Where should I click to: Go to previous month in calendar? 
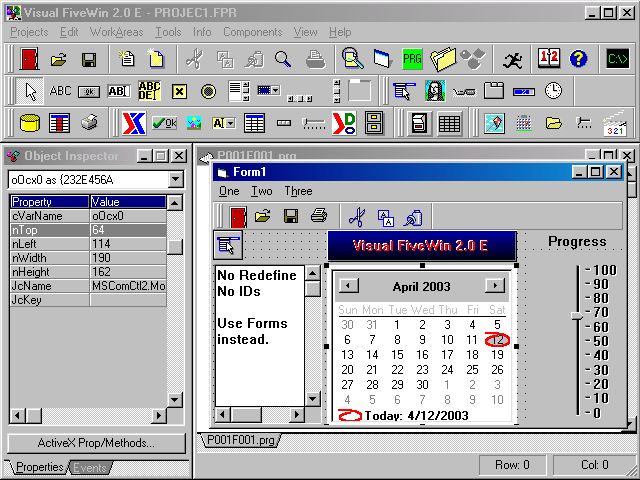coord(349,285)
